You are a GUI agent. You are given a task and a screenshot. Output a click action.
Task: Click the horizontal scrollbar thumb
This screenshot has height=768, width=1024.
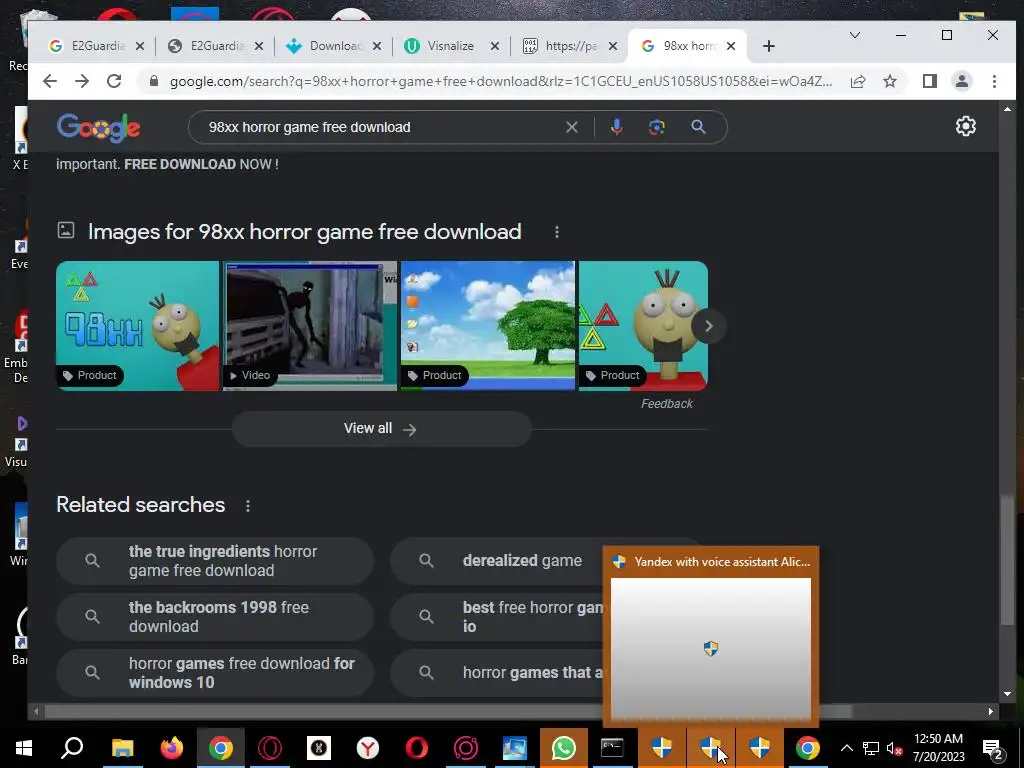[x=448, y=711]
